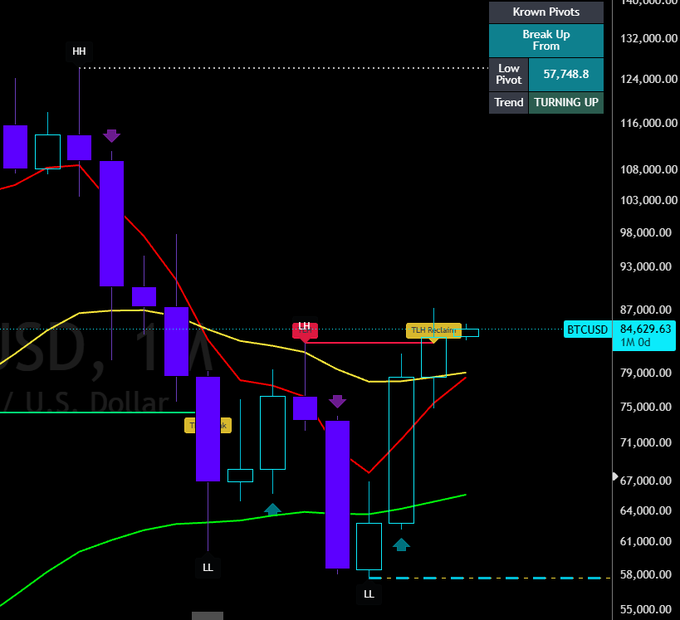Click the 98,000.00 price axis label
This screenshot has width=680, height=620.
(646, 233)
